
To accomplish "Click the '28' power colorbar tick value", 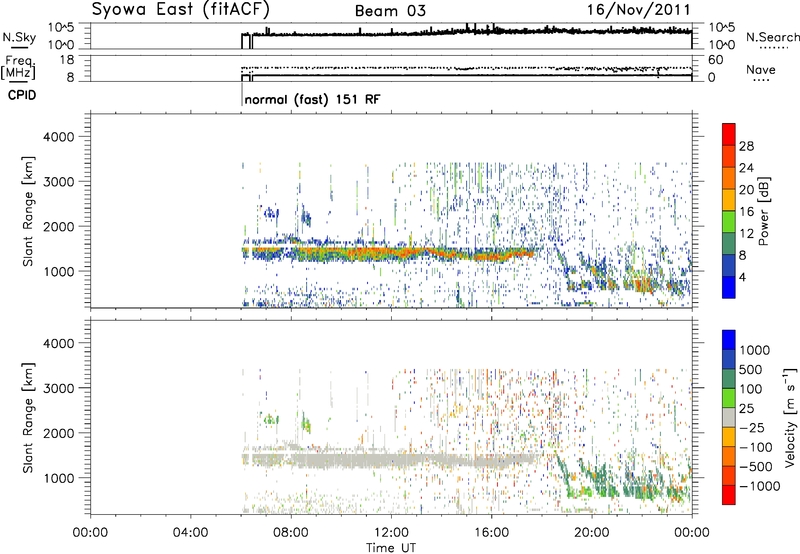I will coord(746,147).
